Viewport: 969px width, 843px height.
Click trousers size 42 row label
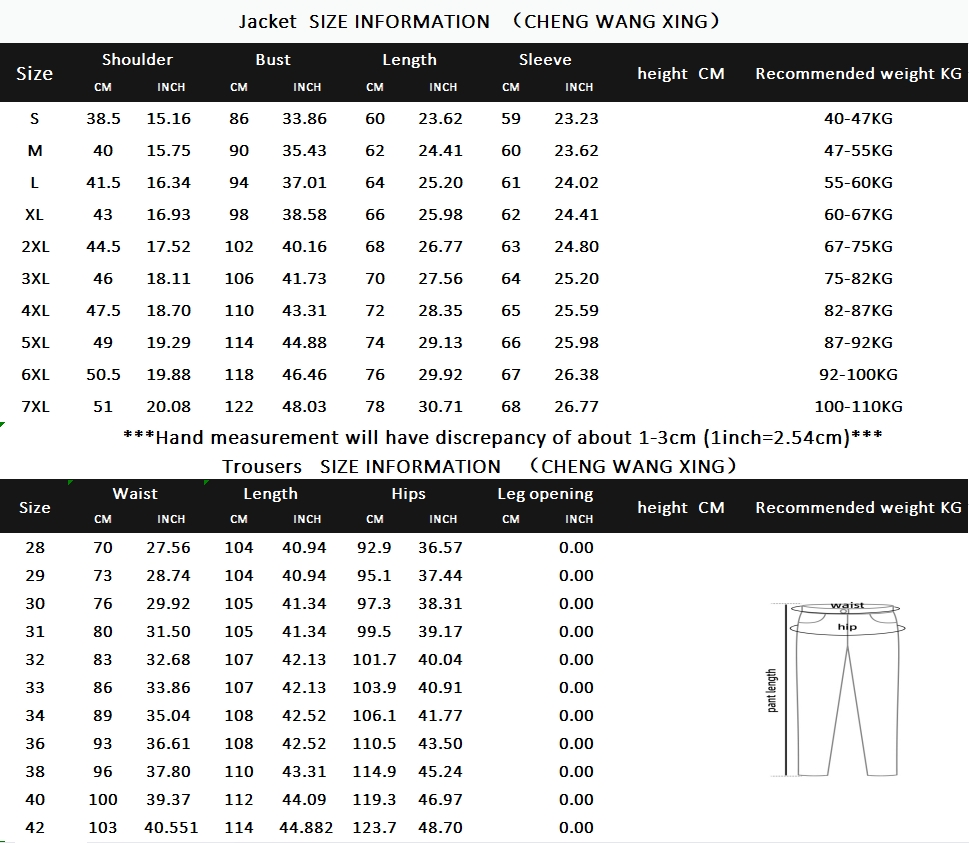point(35,828)
